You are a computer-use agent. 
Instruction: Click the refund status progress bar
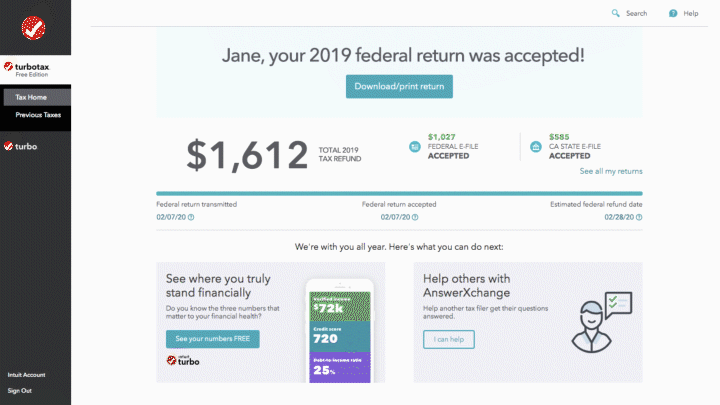coord(399,194)
